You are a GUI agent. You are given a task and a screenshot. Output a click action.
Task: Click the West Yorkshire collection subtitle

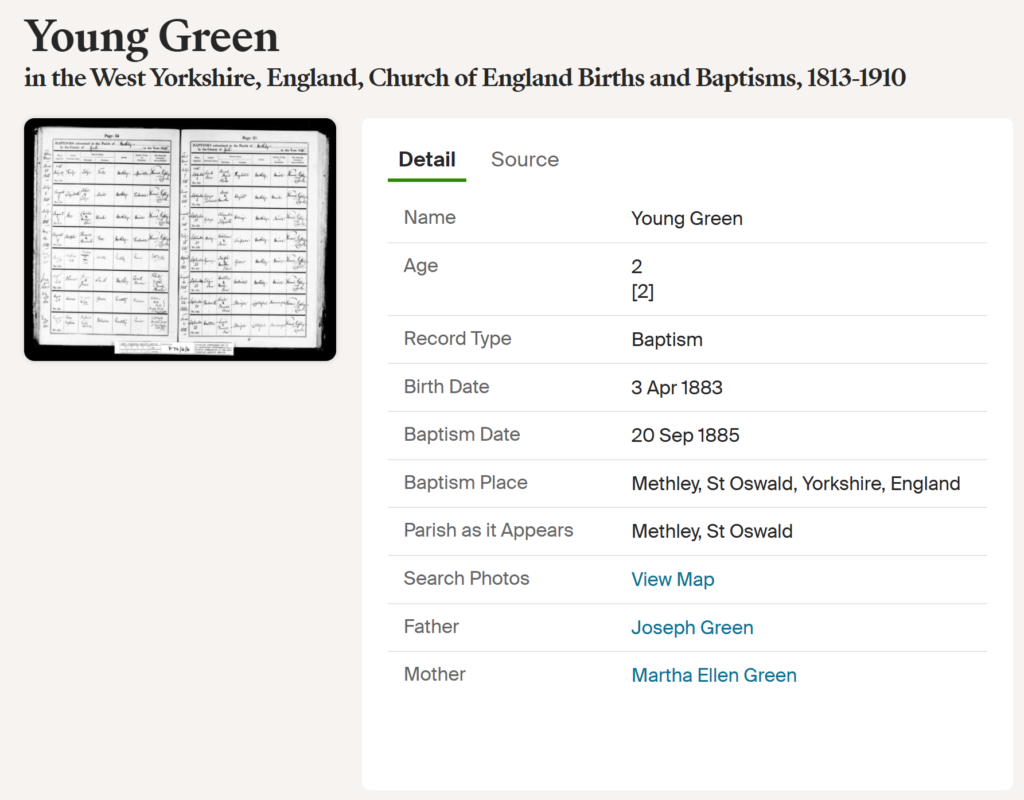[465, 78]
